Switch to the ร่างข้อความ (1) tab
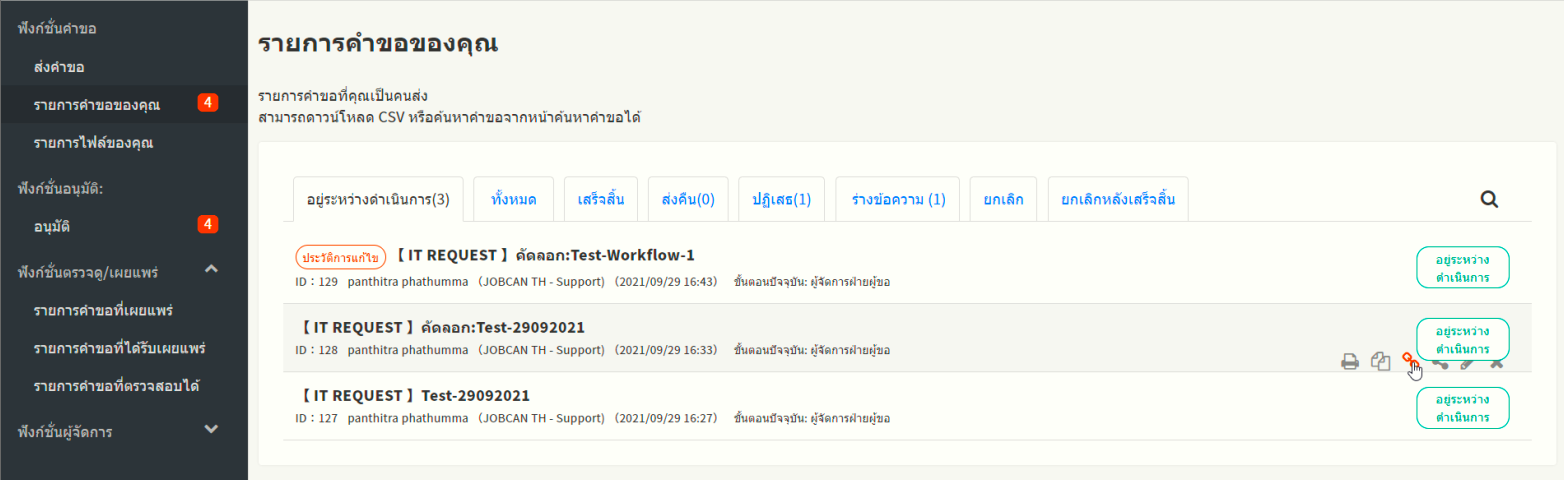This screenshot has height=480, width=1564. (x=898, y=200)
